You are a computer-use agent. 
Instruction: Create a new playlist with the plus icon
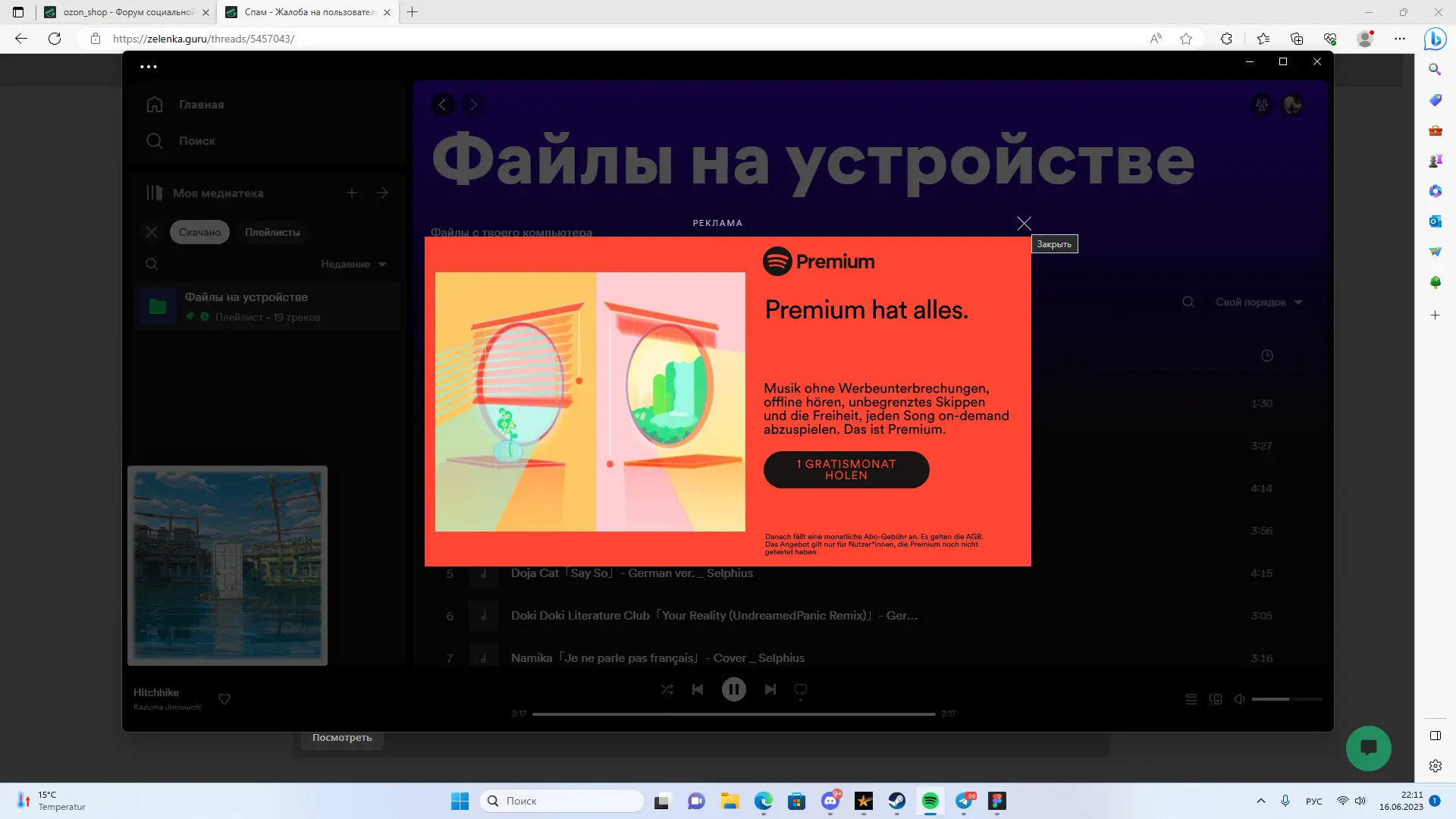pyautogui.click(x=352, y=193)
